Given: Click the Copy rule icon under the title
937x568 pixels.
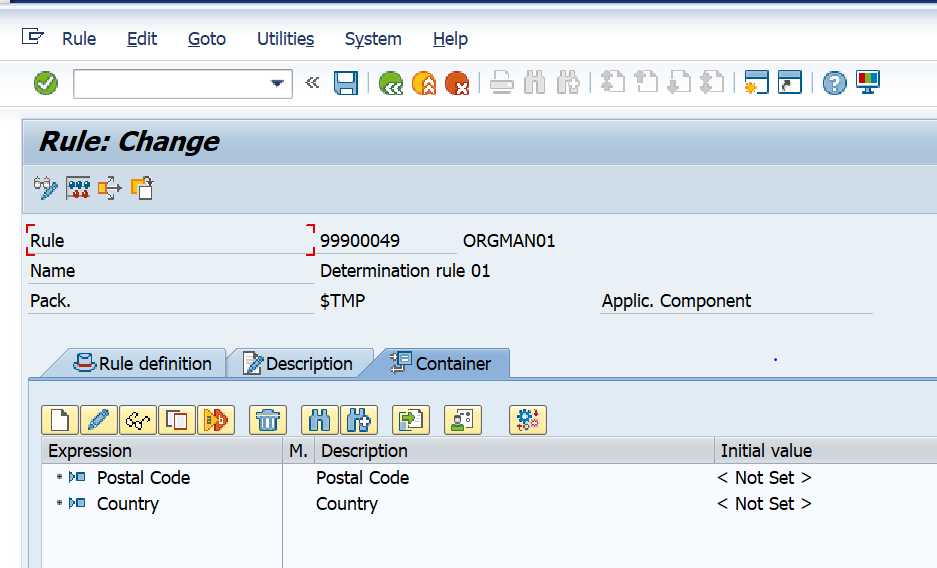Looking at the screenshot, I should (142, 188).
